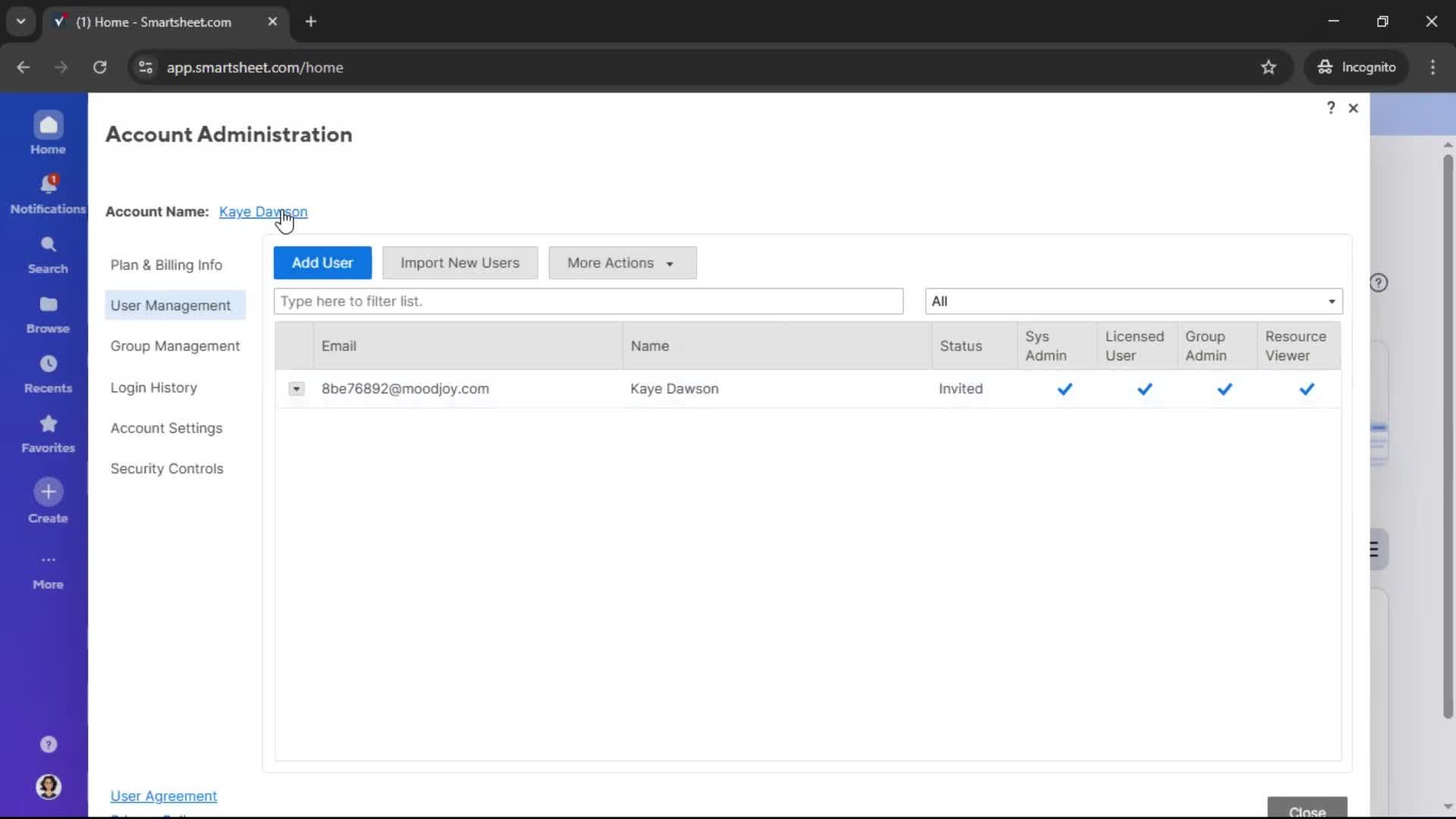
Task: Open the Browse folder icon
Action: click(48, 304)
